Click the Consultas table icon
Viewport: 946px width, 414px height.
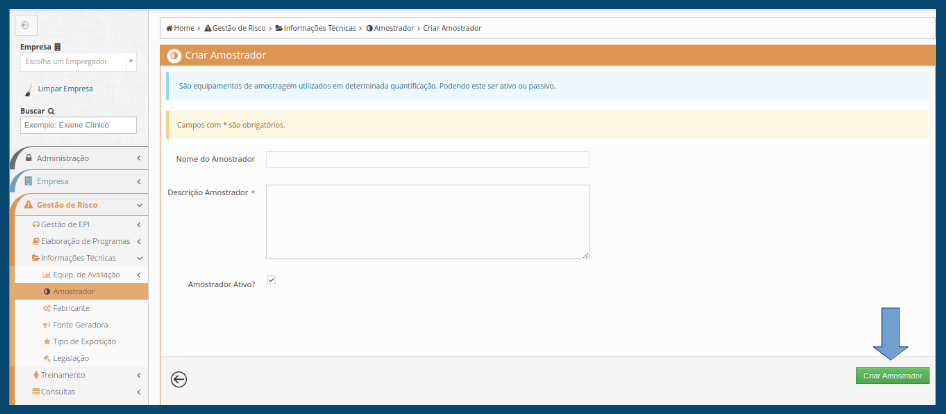pyautogui.click(x=36, y=392)
